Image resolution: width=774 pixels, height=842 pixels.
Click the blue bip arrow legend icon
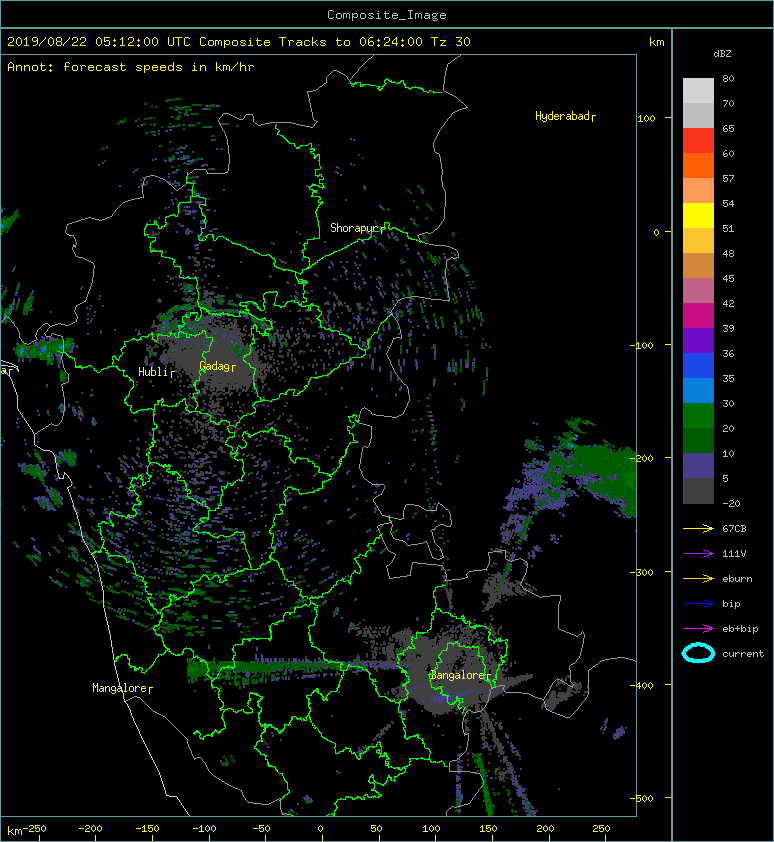698,604
